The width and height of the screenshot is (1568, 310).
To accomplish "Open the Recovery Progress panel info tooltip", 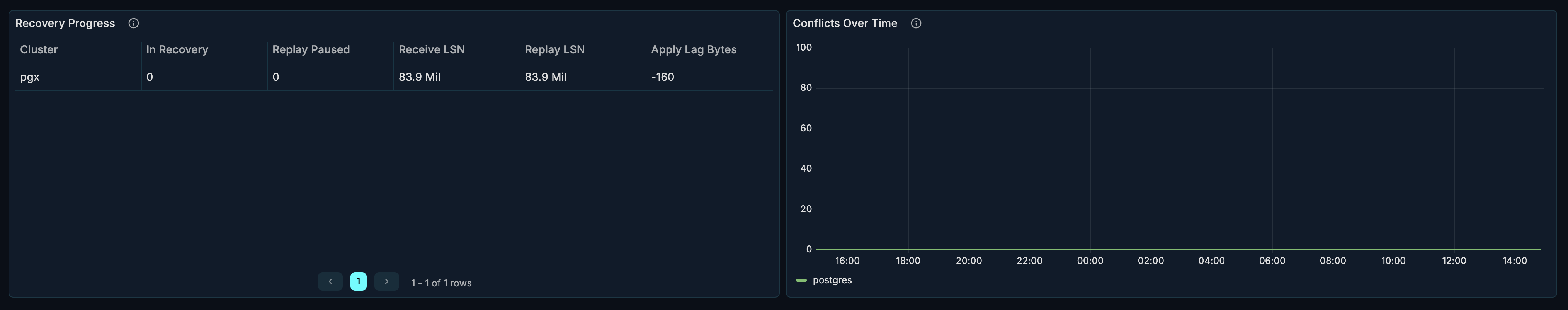I will point(133,22).
